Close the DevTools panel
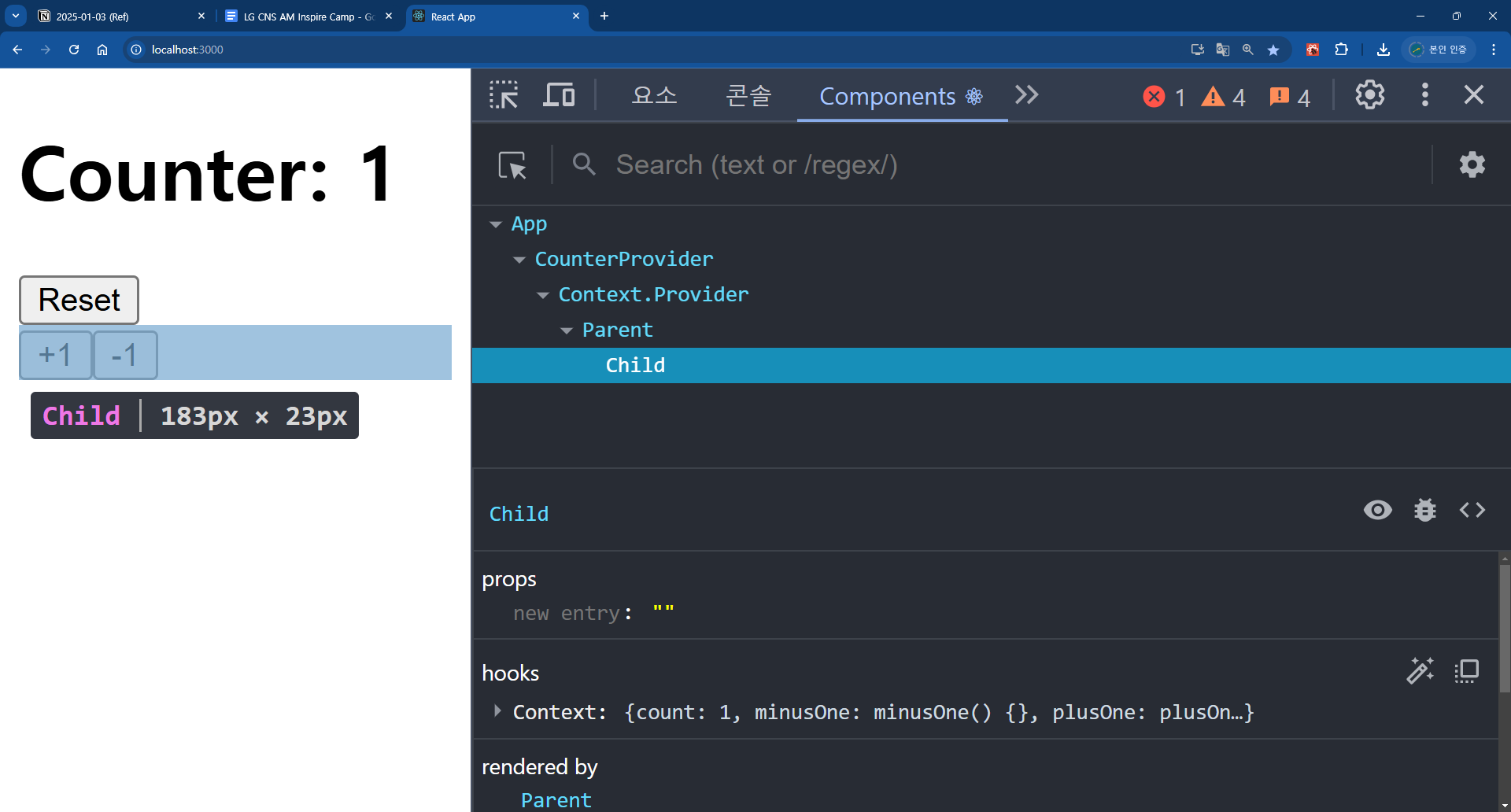Viewport: 1511px width, 812px height. pos(1474,95)
